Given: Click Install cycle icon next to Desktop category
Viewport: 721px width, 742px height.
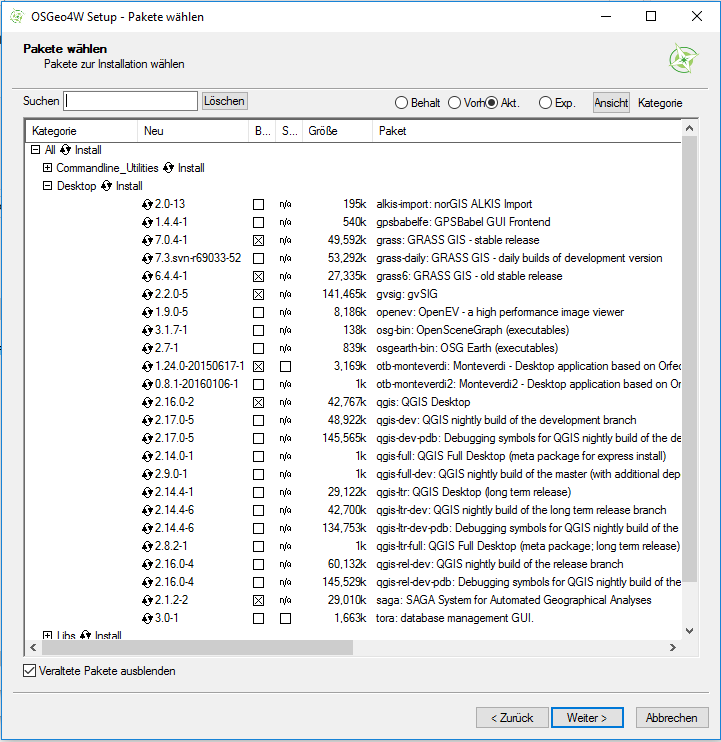Looking at the screenshot, I should pyautogui.click(x=106, y=186).
